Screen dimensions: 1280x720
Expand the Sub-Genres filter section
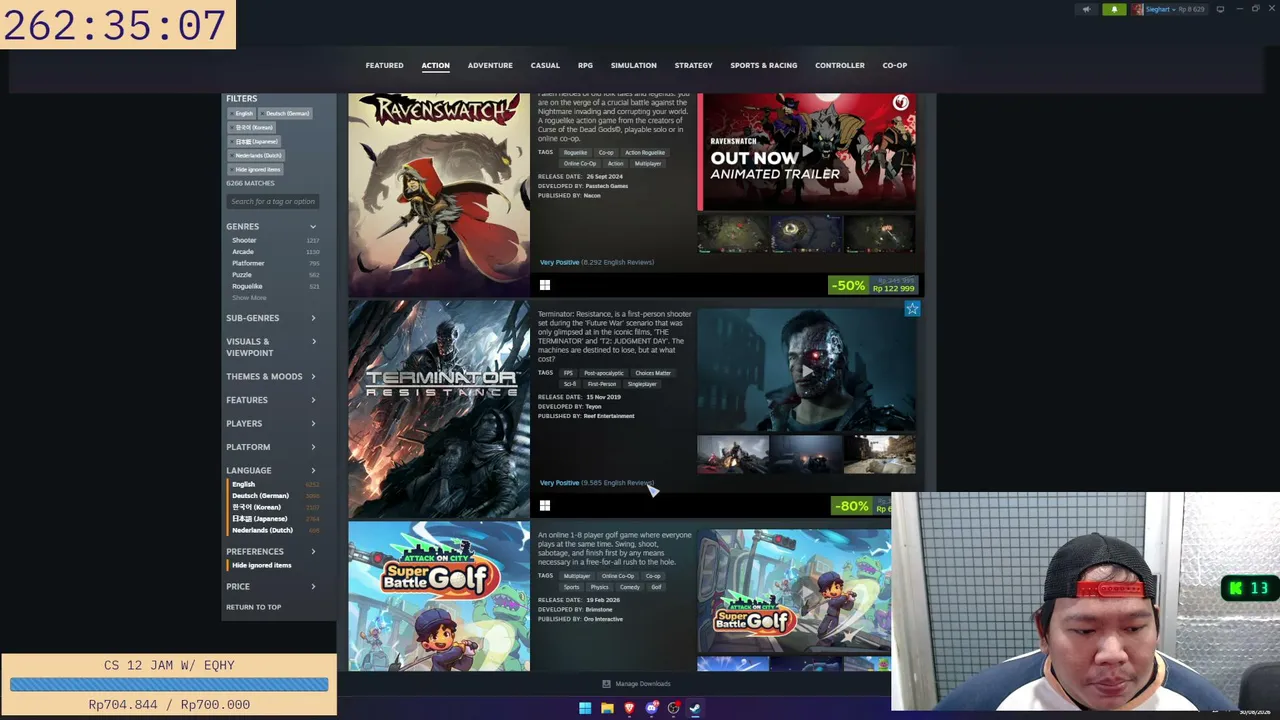tap(271, 318)
